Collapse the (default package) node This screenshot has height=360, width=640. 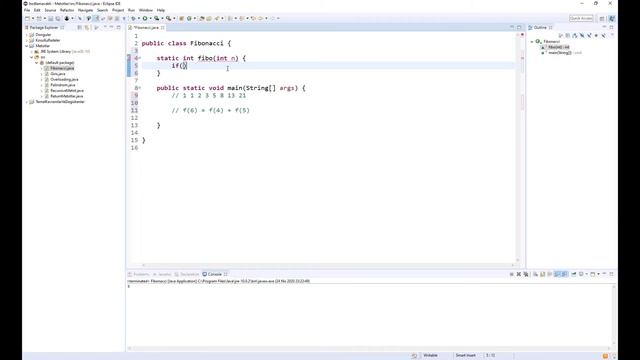pyautogui.click(x=37, y=62)
